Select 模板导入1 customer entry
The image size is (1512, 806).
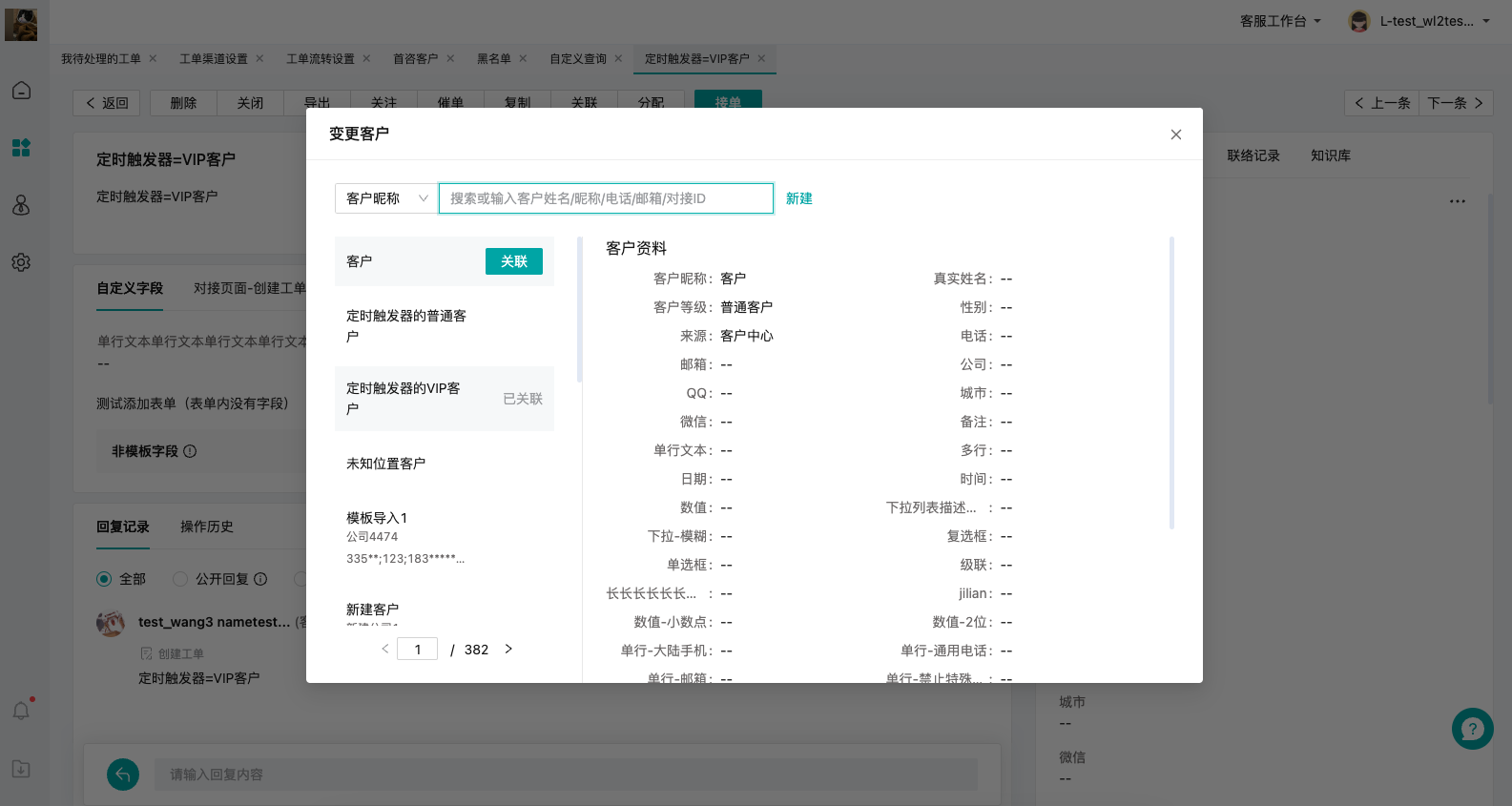pos(445,538)
